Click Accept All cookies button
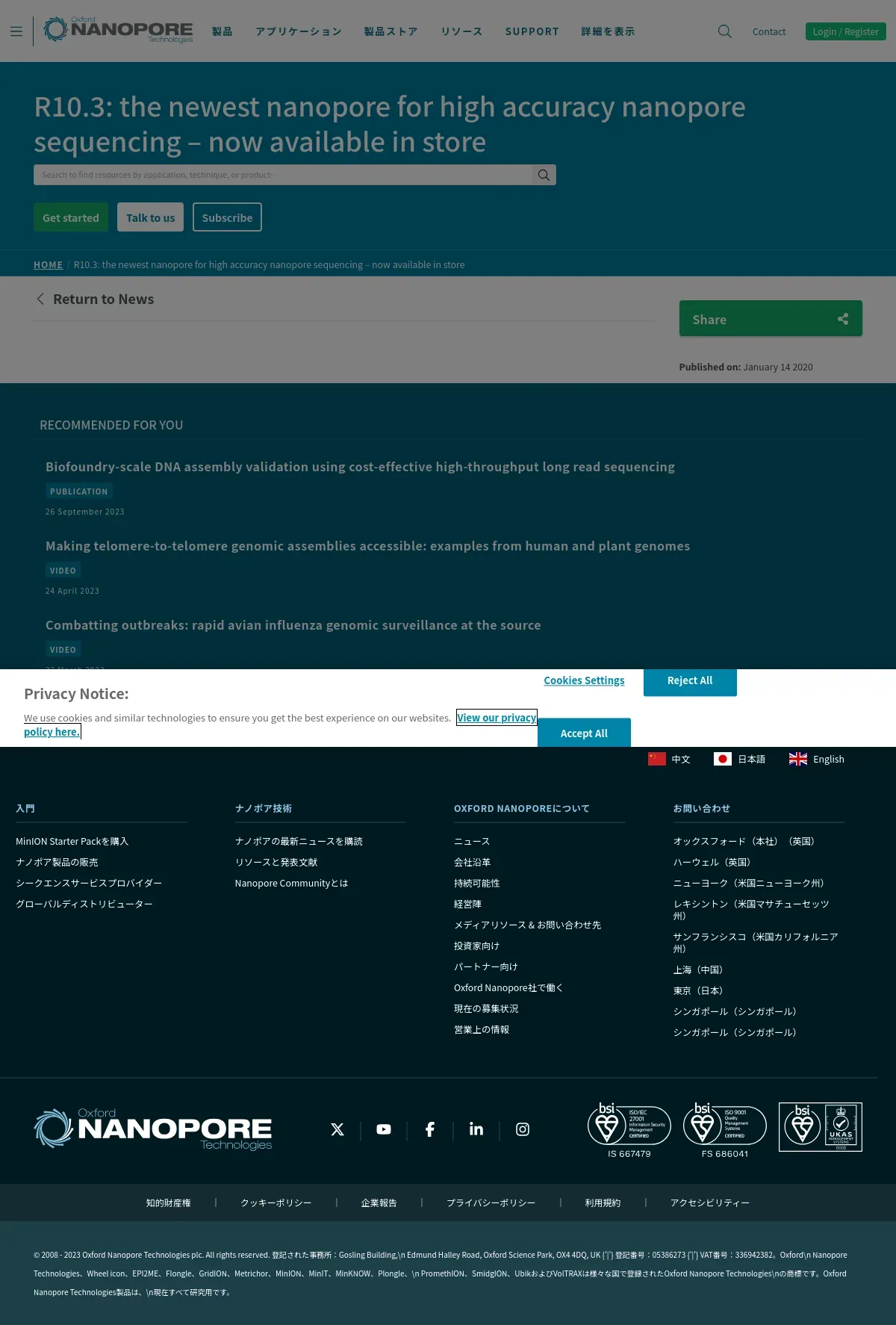 click(584, 733)
